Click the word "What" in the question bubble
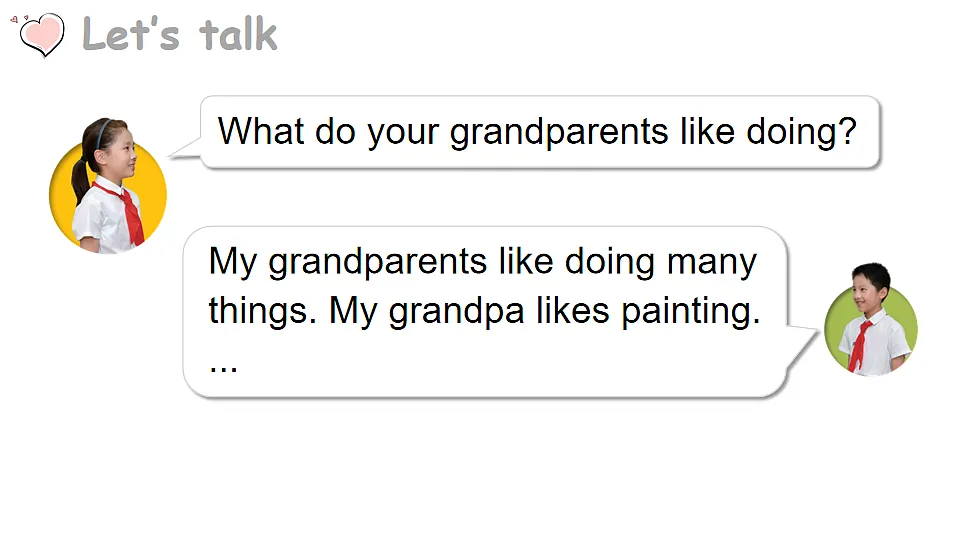The image size is (960, 540). coord(261,131)
